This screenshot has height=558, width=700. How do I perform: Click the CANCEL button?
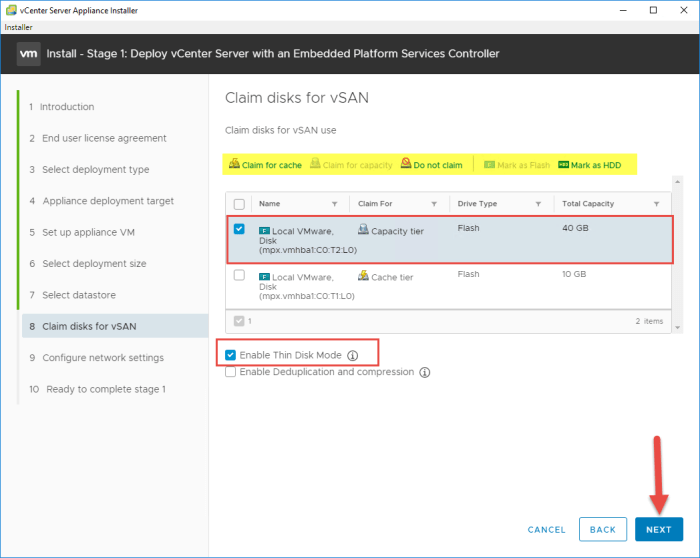click(546, 530)
